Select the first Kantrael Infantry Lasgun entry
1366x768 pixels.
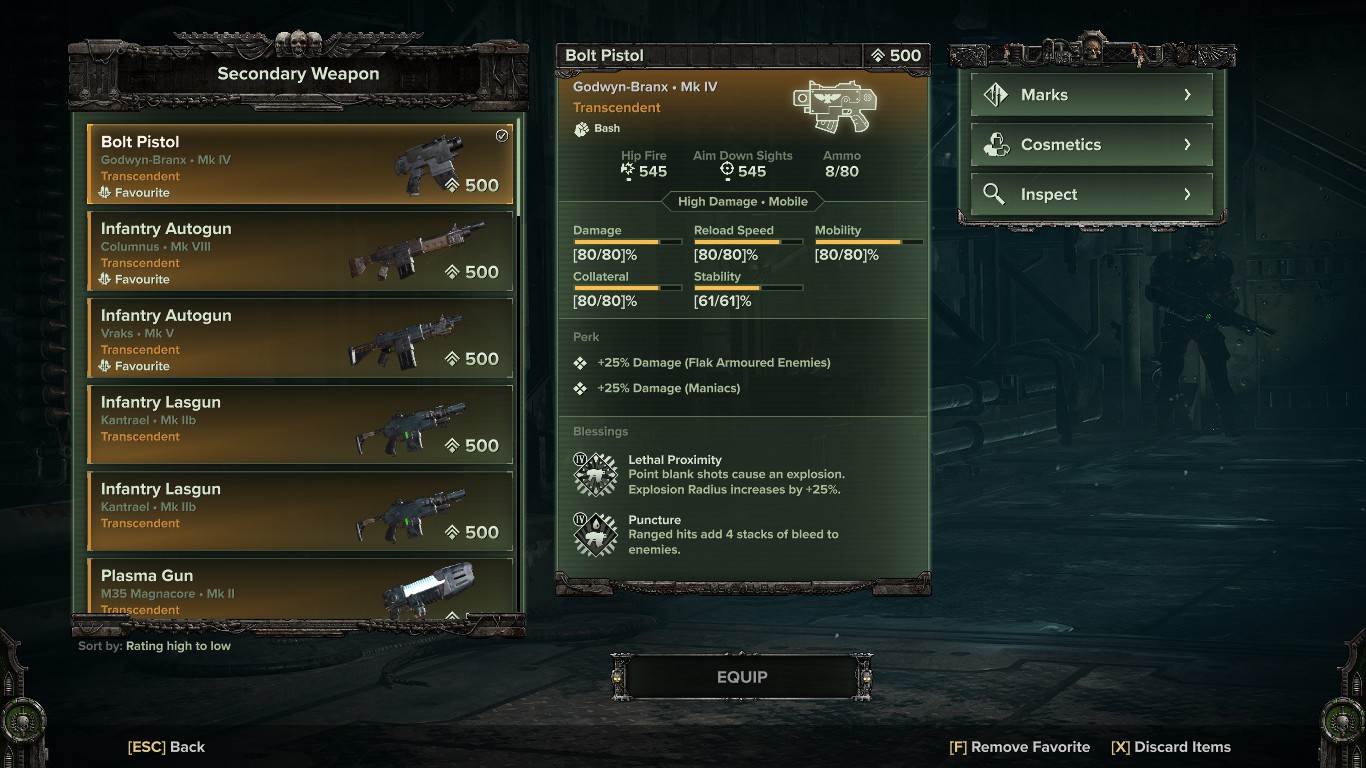click(x=300, y=425)
